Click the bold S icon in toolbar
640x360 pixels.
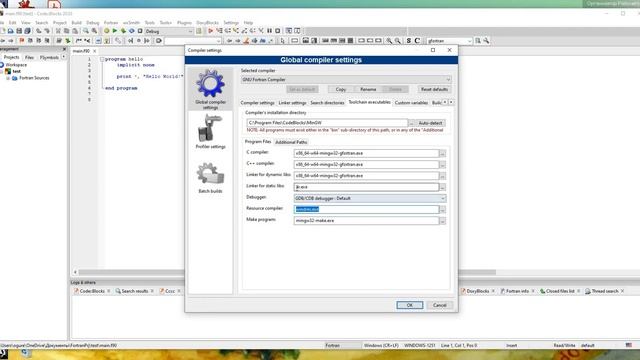point(409,41)
